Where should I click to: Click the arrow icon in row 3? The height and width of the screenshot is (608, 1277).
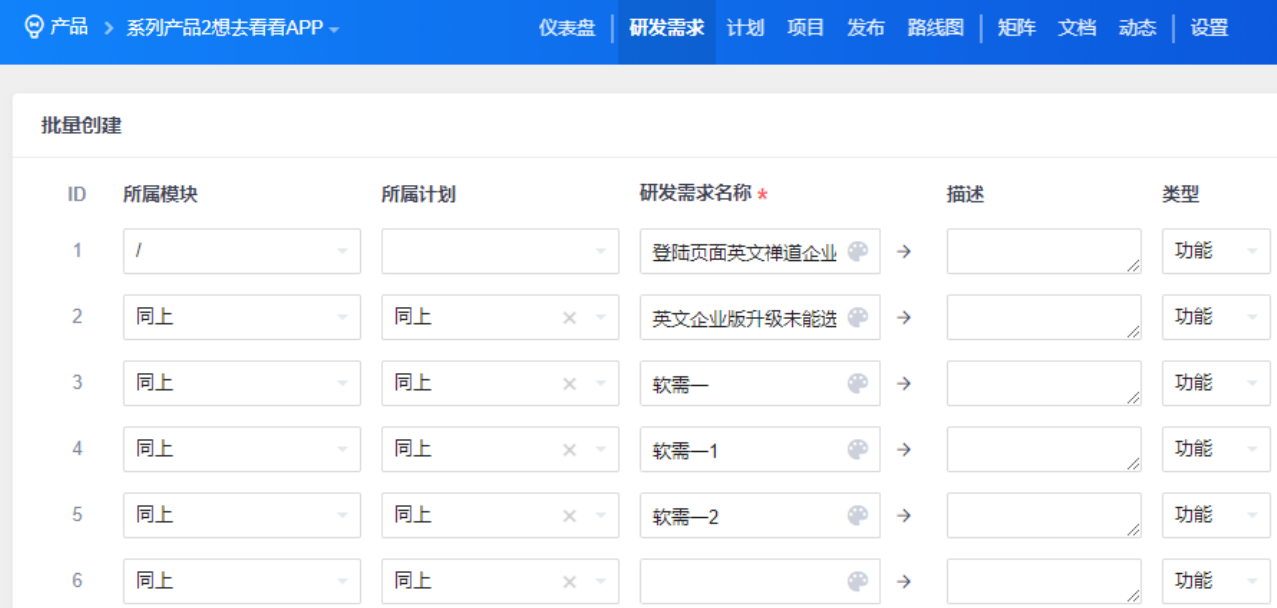tap(903, 384)
